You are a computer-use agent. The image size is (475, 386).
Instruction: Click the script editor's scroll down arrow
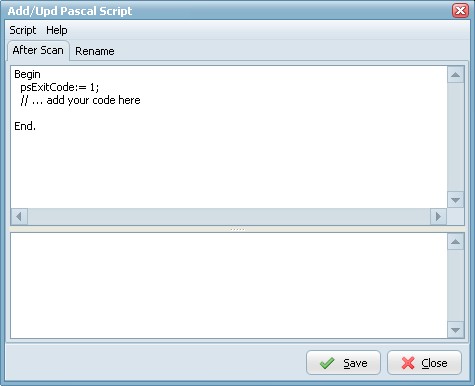tap(455, 200)
